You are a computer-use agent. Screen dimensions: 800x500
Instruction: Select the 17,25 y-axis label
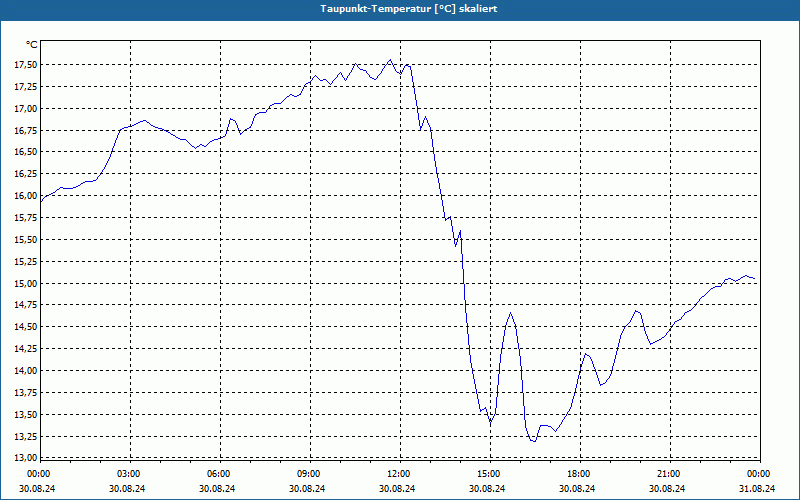[26, 87]
